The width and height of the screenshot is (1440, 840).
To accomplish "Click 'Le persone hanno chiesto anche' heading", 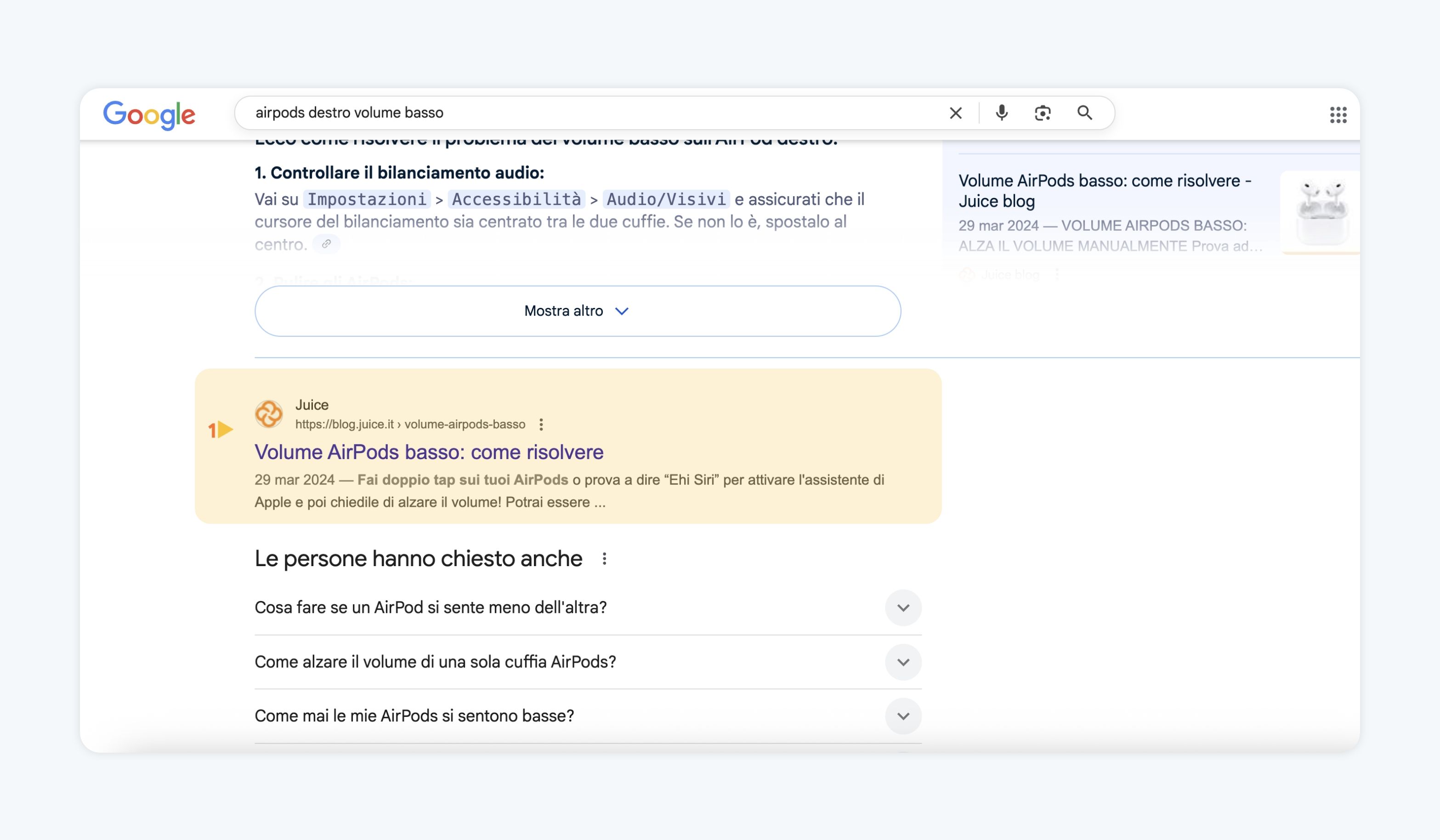I will tap(418, 558).
